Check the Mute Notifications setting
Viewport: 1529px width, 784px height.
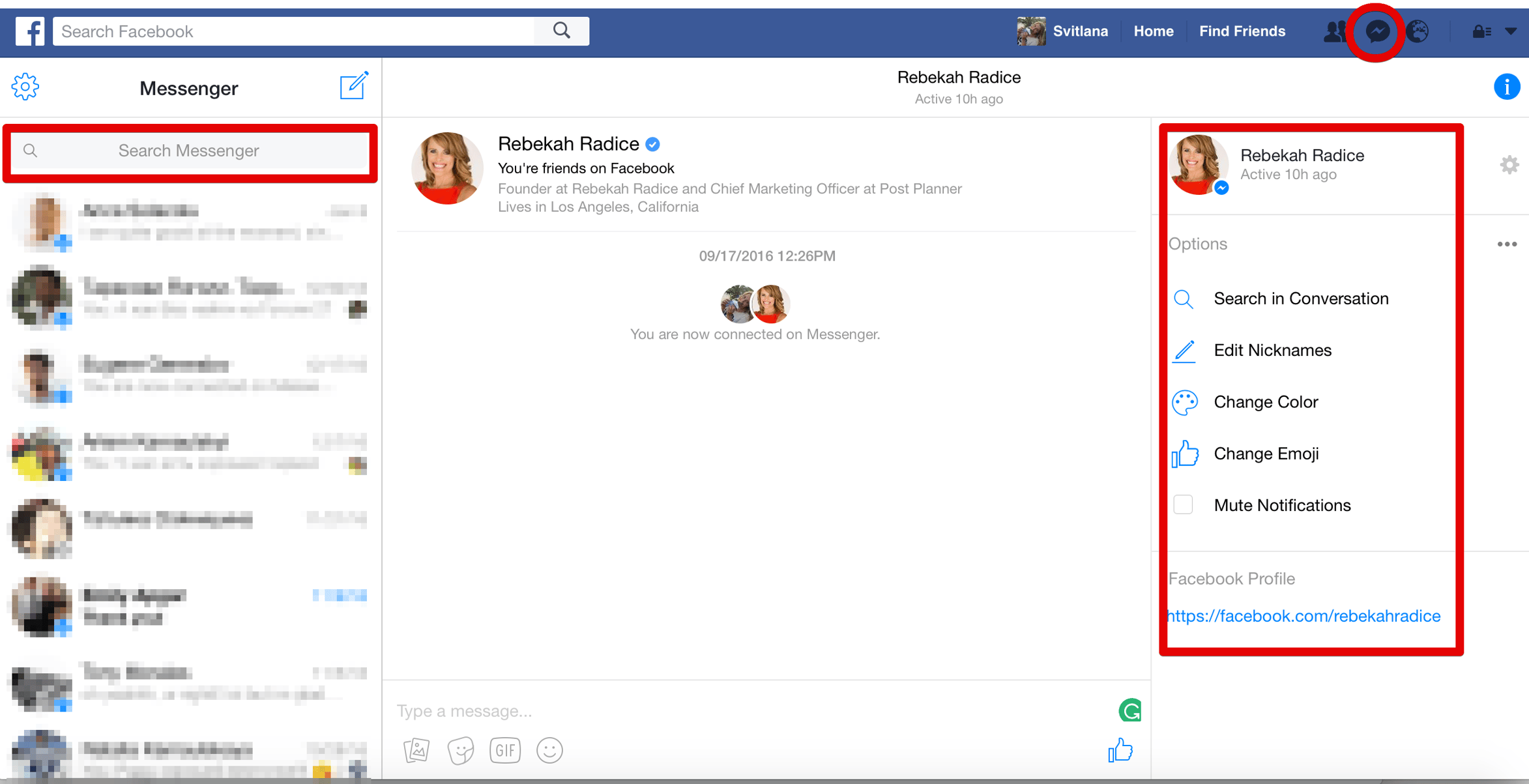point(1185,505)
